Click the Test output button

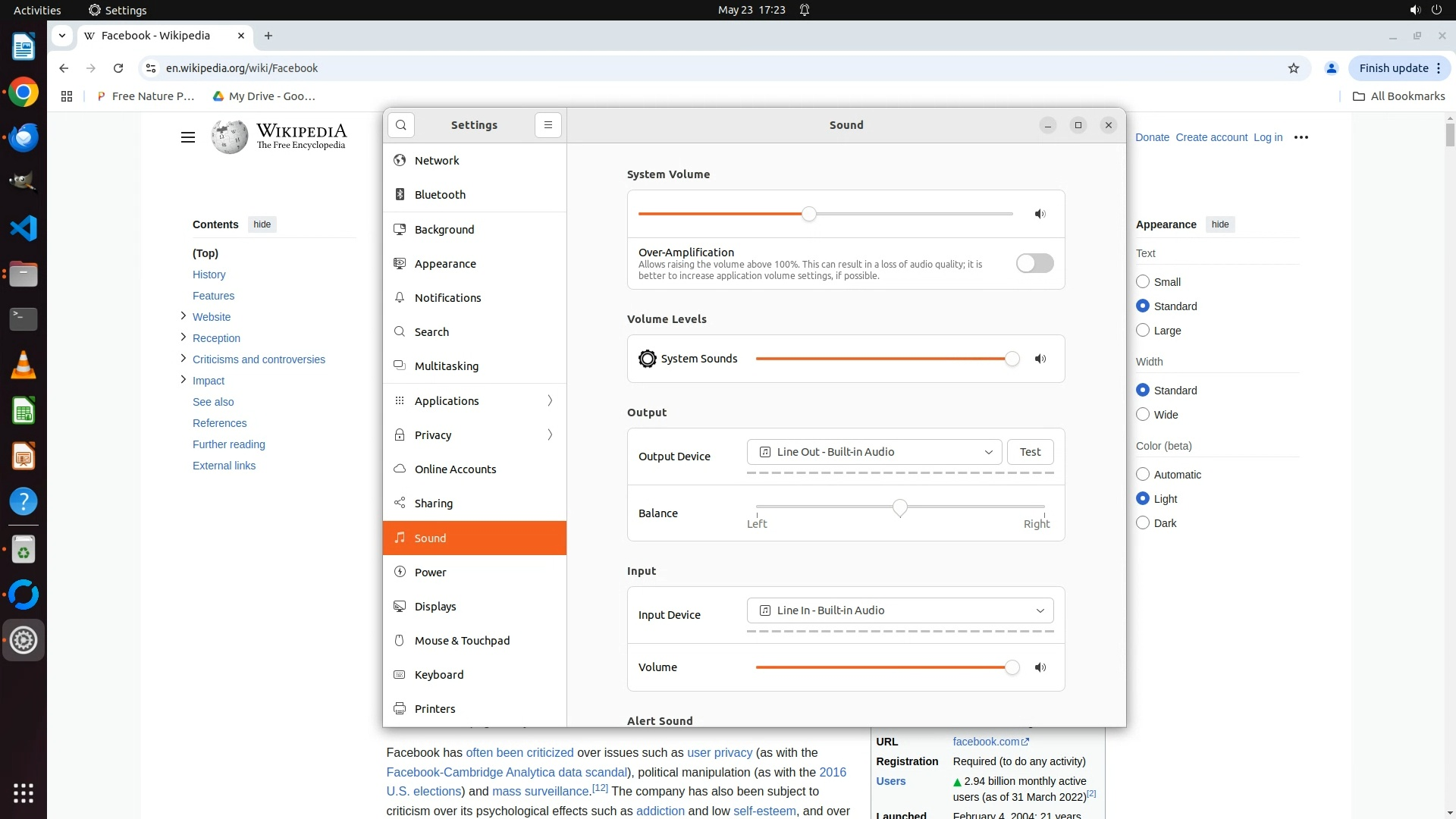point(1030,452)
